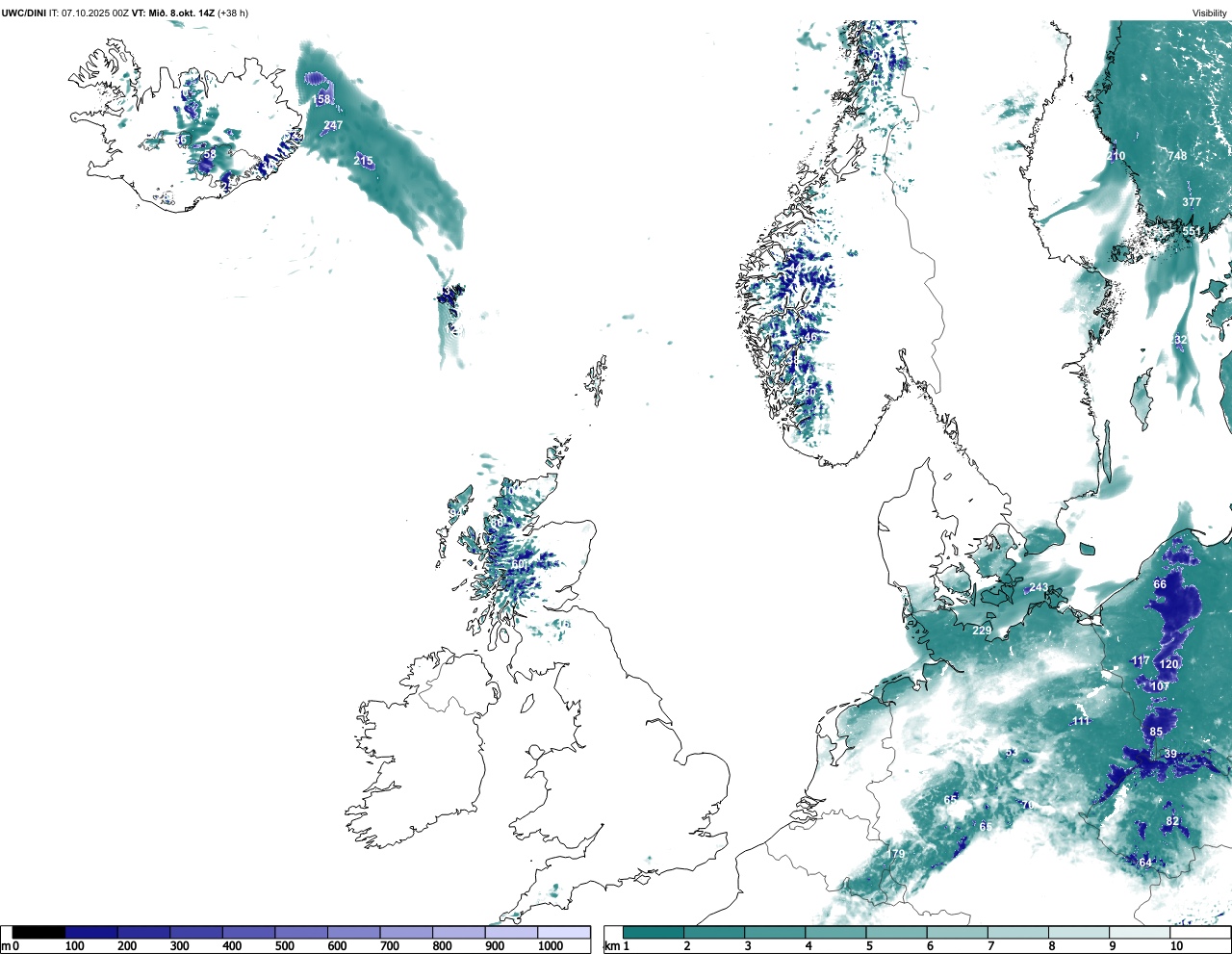The image size is (1232, 954).
Task: Click the '243' value in the Baltic
Action: point(1039,588)
